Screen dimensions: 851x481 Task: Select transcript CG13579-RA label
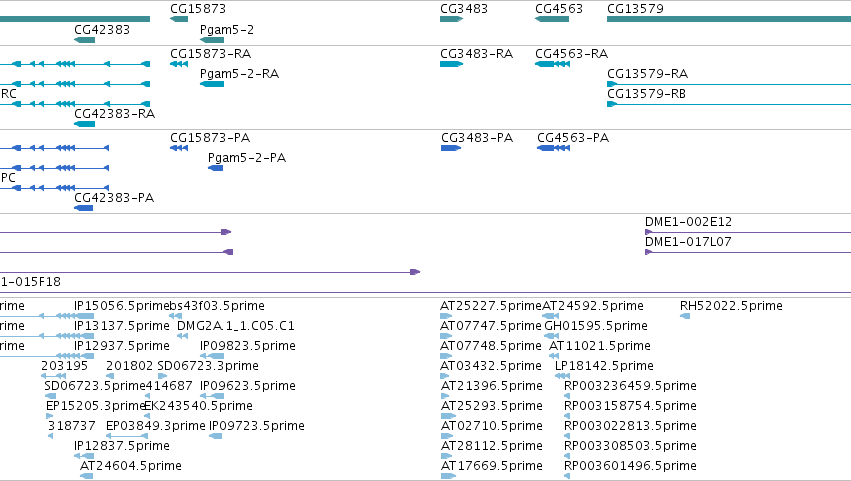647,74
